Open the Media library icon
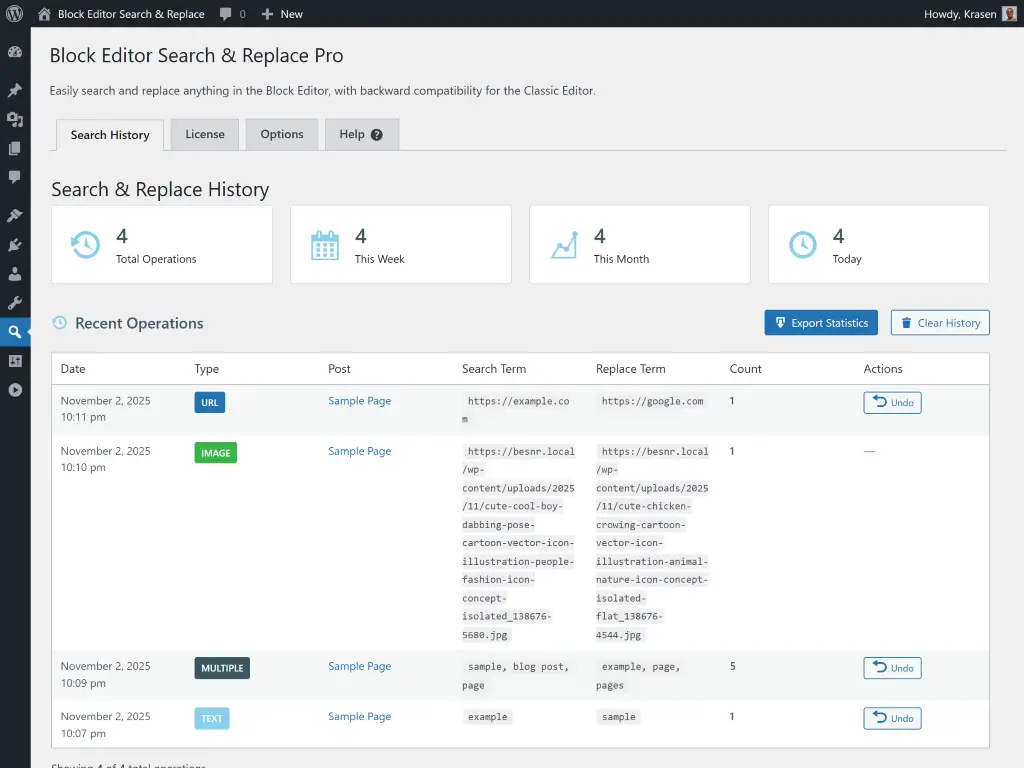 (15, 119)
